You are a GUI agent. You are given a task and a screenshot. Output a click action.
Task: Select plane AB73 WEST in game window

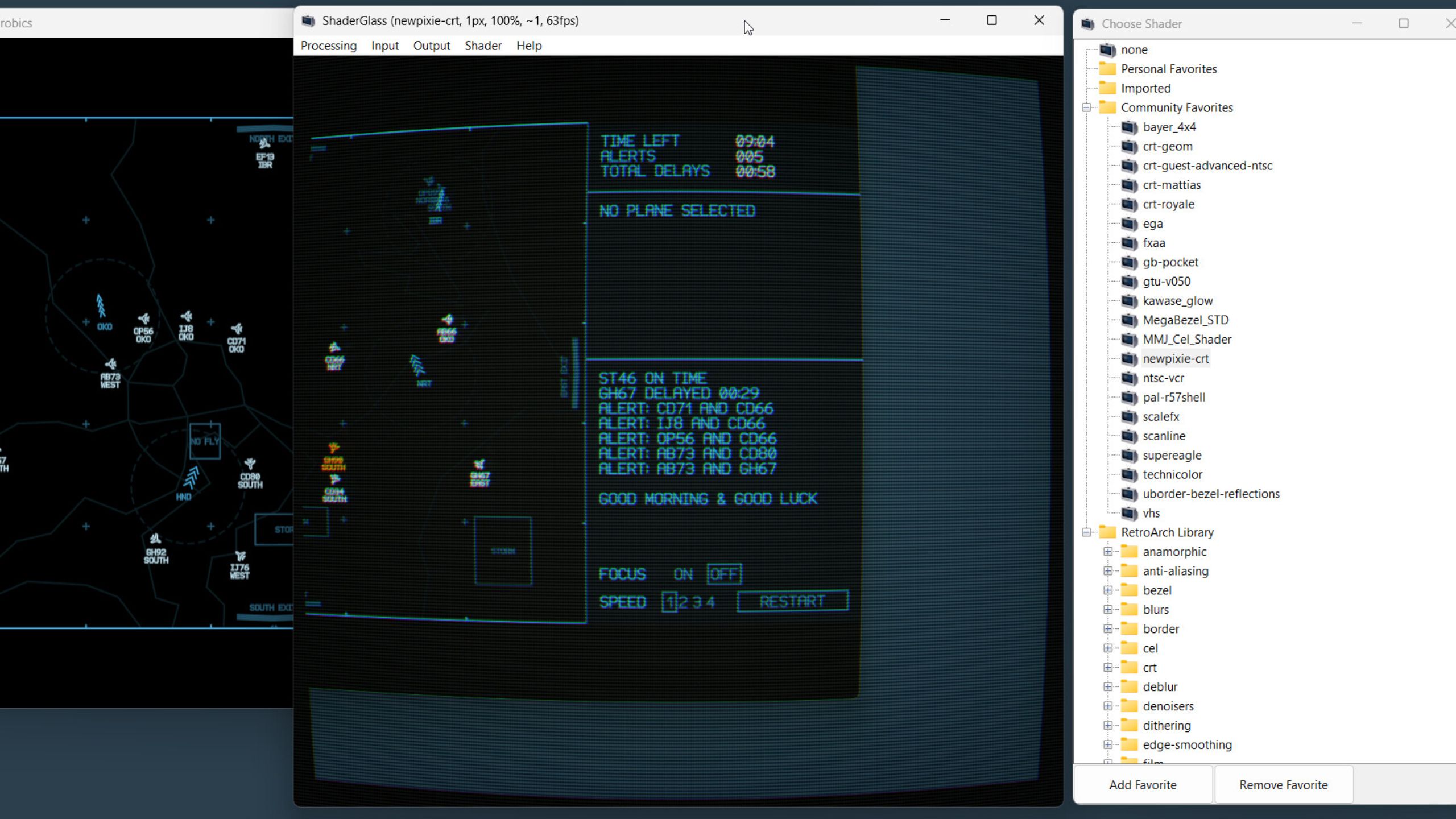tap(110, 373)
